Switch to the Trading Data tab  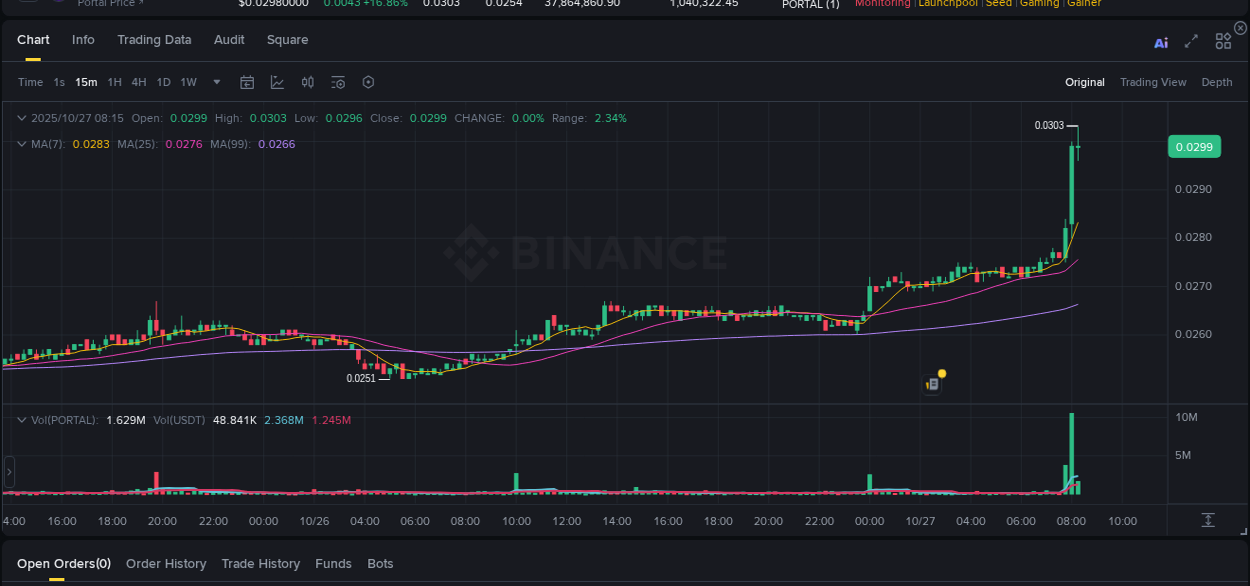click(x=154, y=40)
